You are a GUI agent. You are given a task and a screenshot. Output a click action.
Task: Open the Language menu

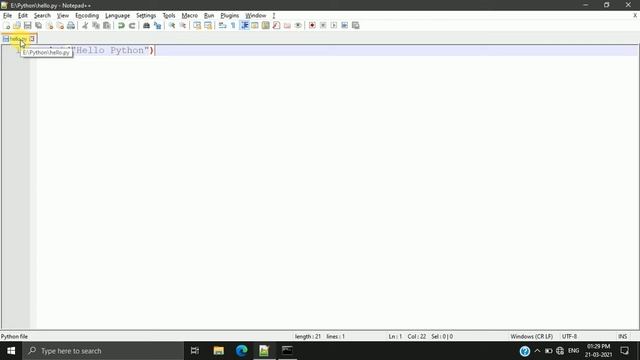click(117, 16)
